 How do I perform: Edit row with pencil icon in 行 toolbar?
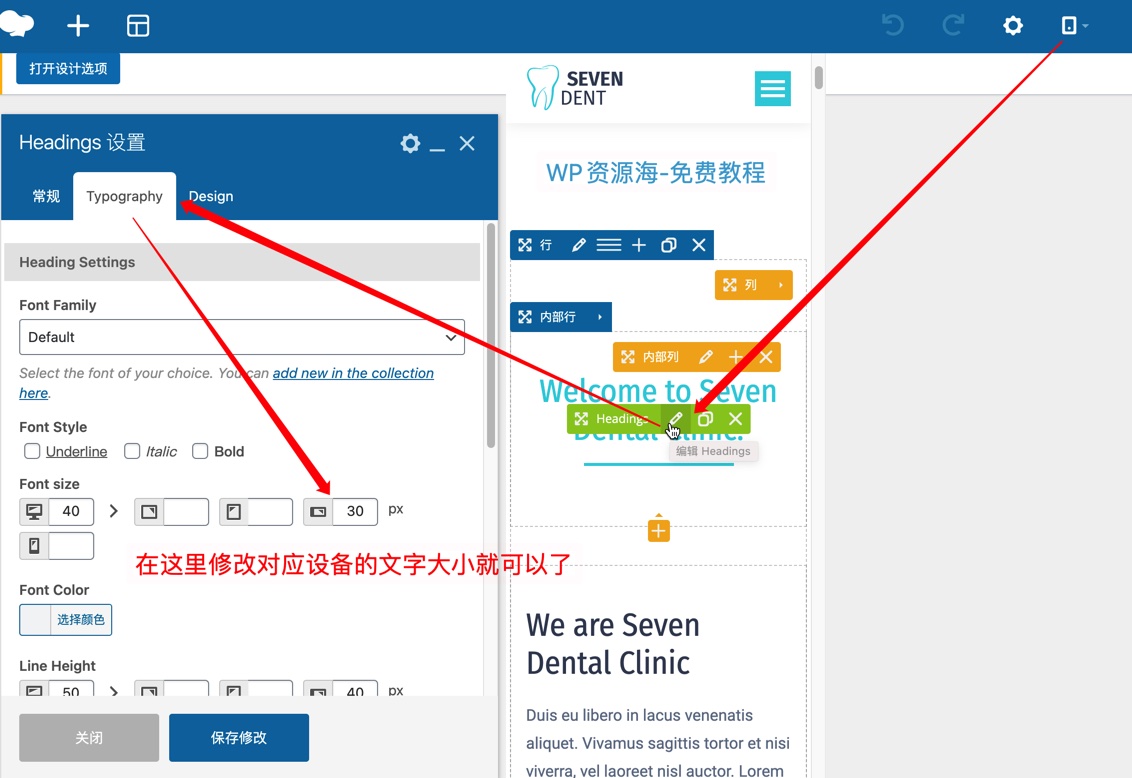pos(578,245)
